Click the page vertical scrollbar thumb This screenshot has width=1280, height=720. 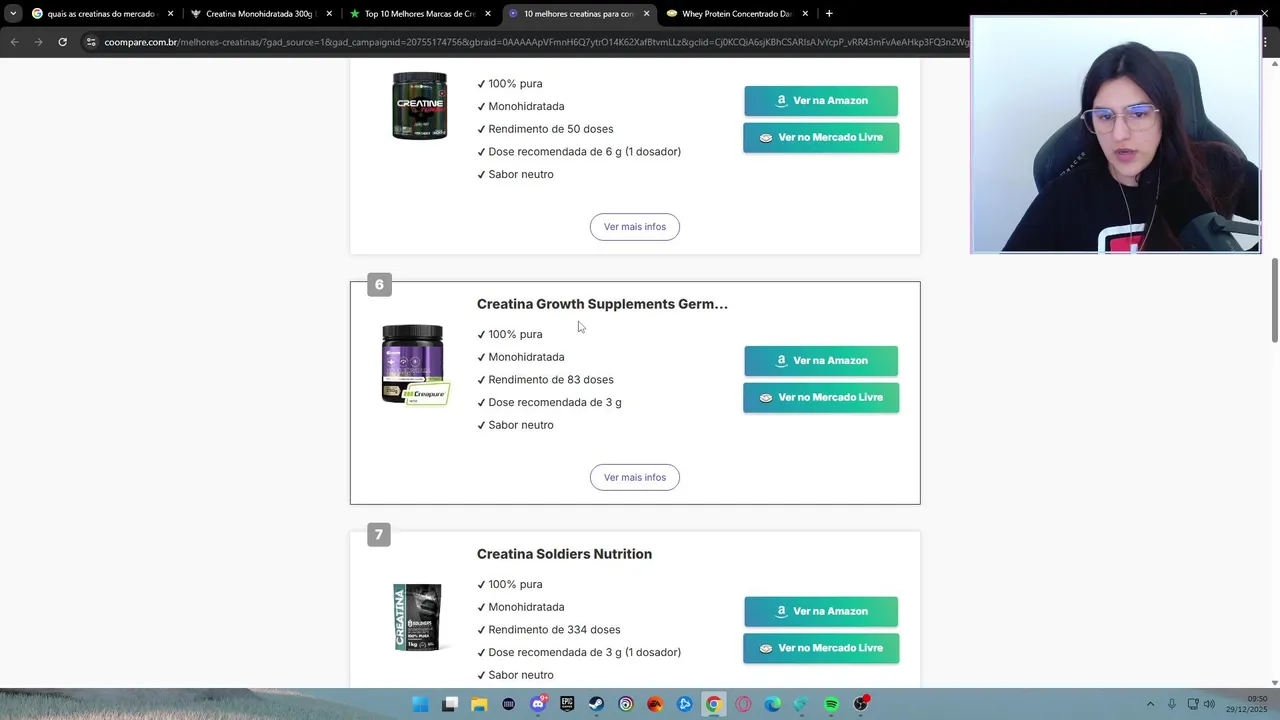pos(1274,300)
